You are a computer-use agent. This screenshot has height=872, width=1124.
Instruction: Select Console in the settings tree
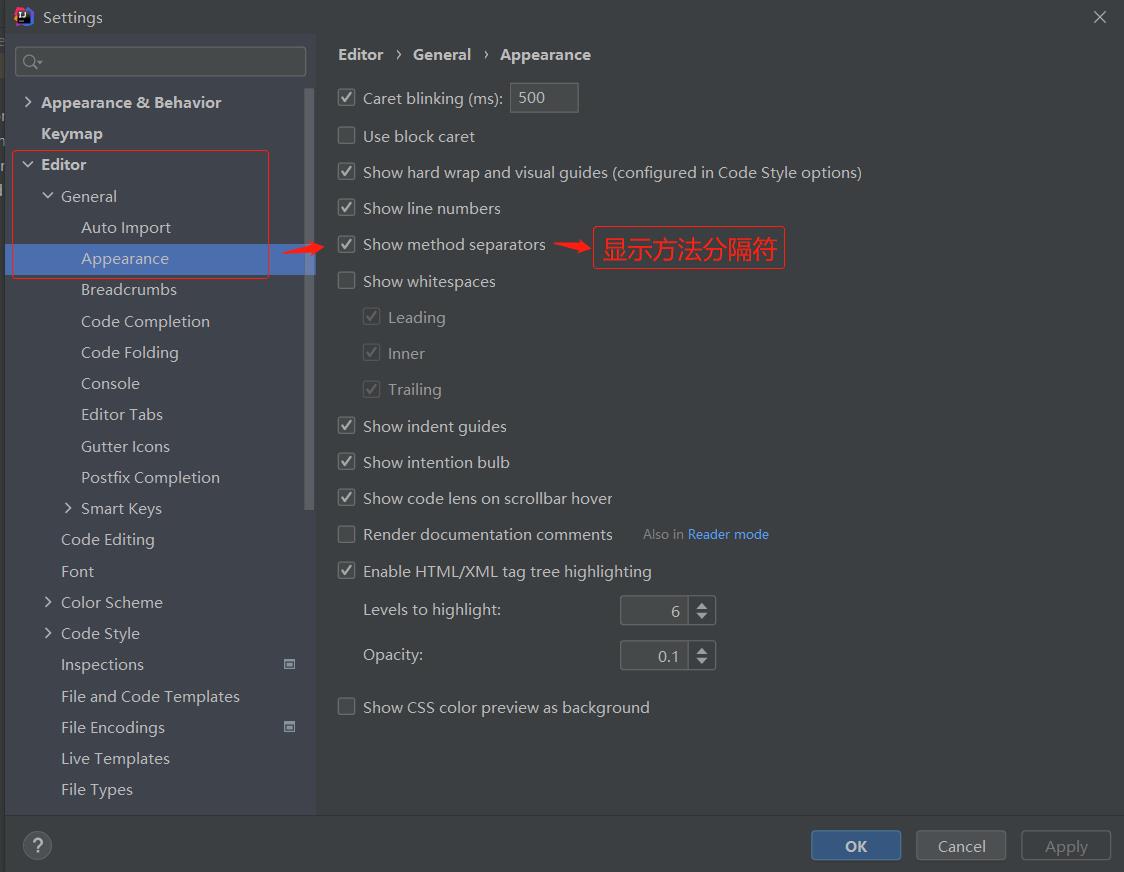pyautogui.click(x=110, y=384)
